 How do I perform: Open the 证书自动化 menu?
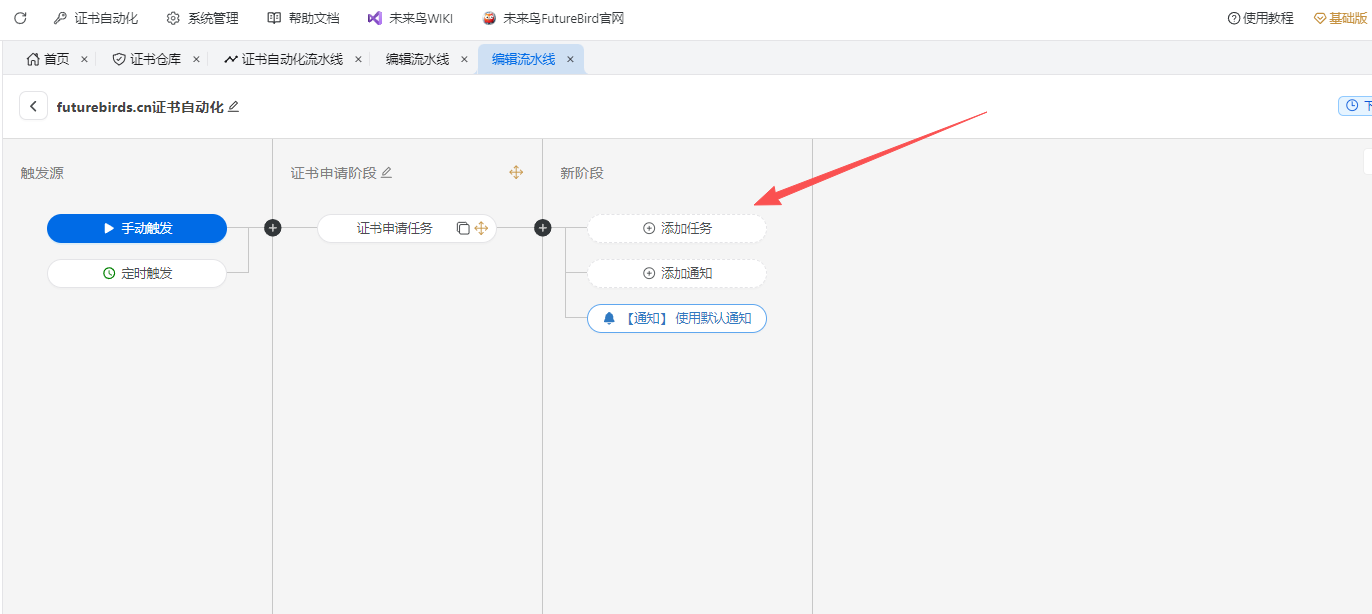pos(96,18)
